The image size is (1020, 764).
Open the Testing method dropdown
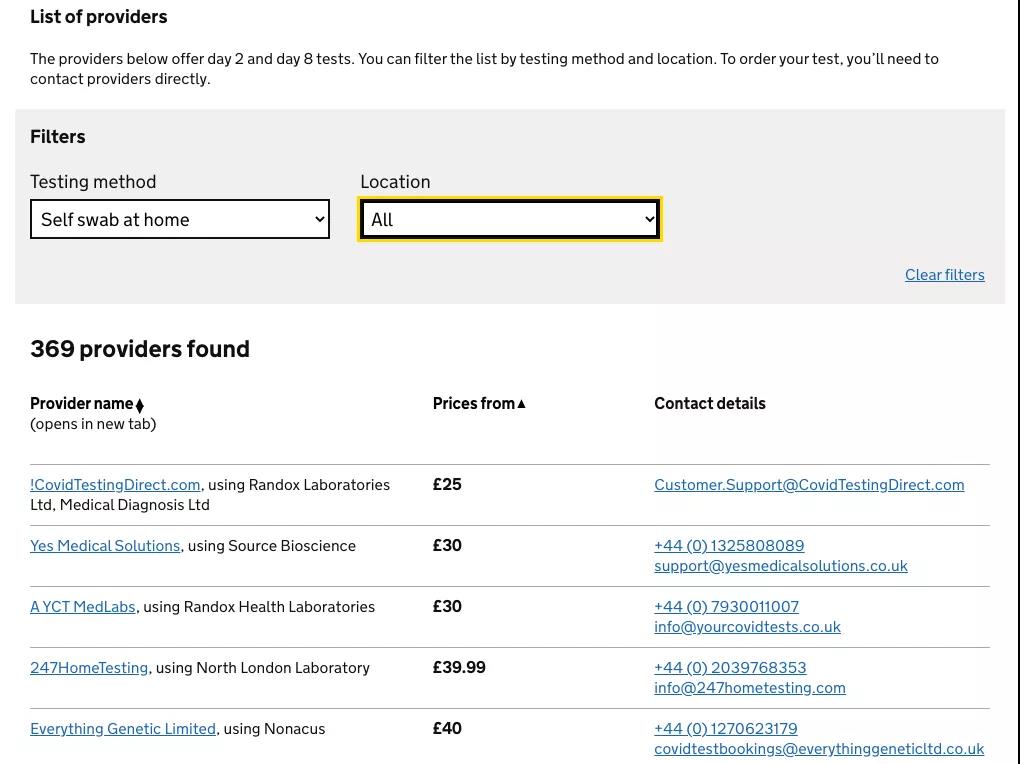click(180, 219)
